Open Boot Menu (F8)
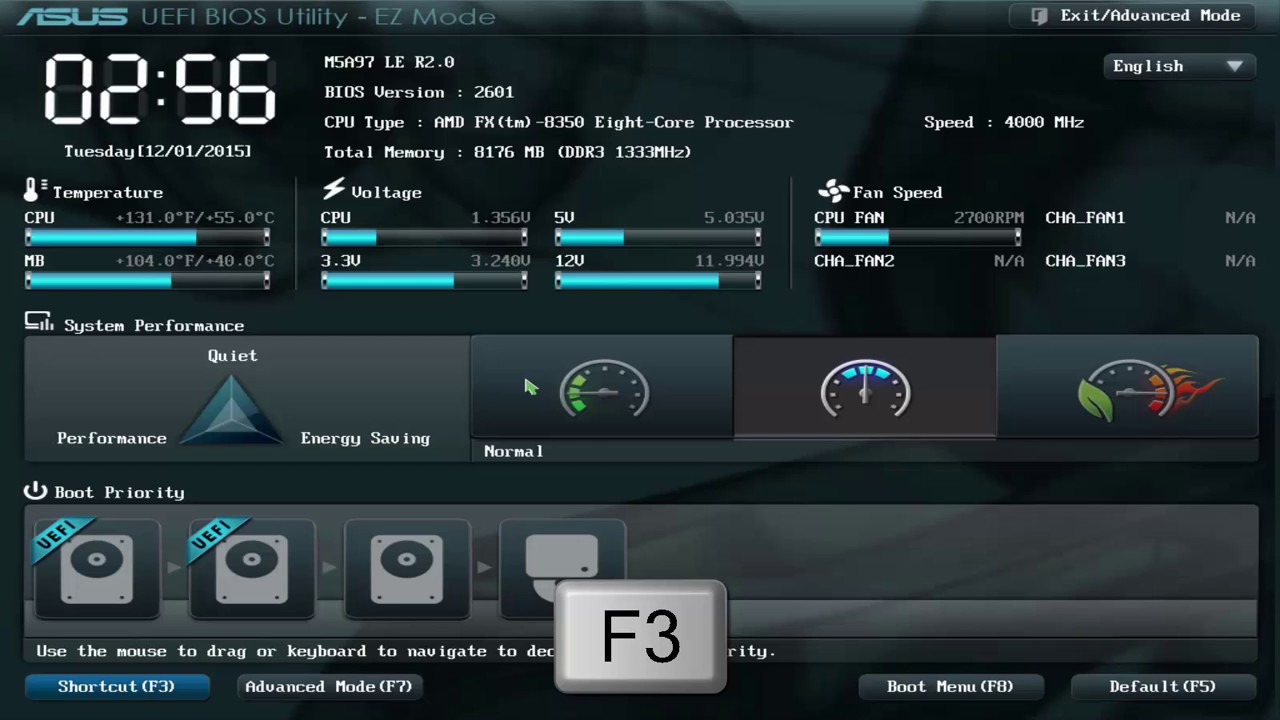This screenshot has width=1280, height=720. tap(950, 686)
